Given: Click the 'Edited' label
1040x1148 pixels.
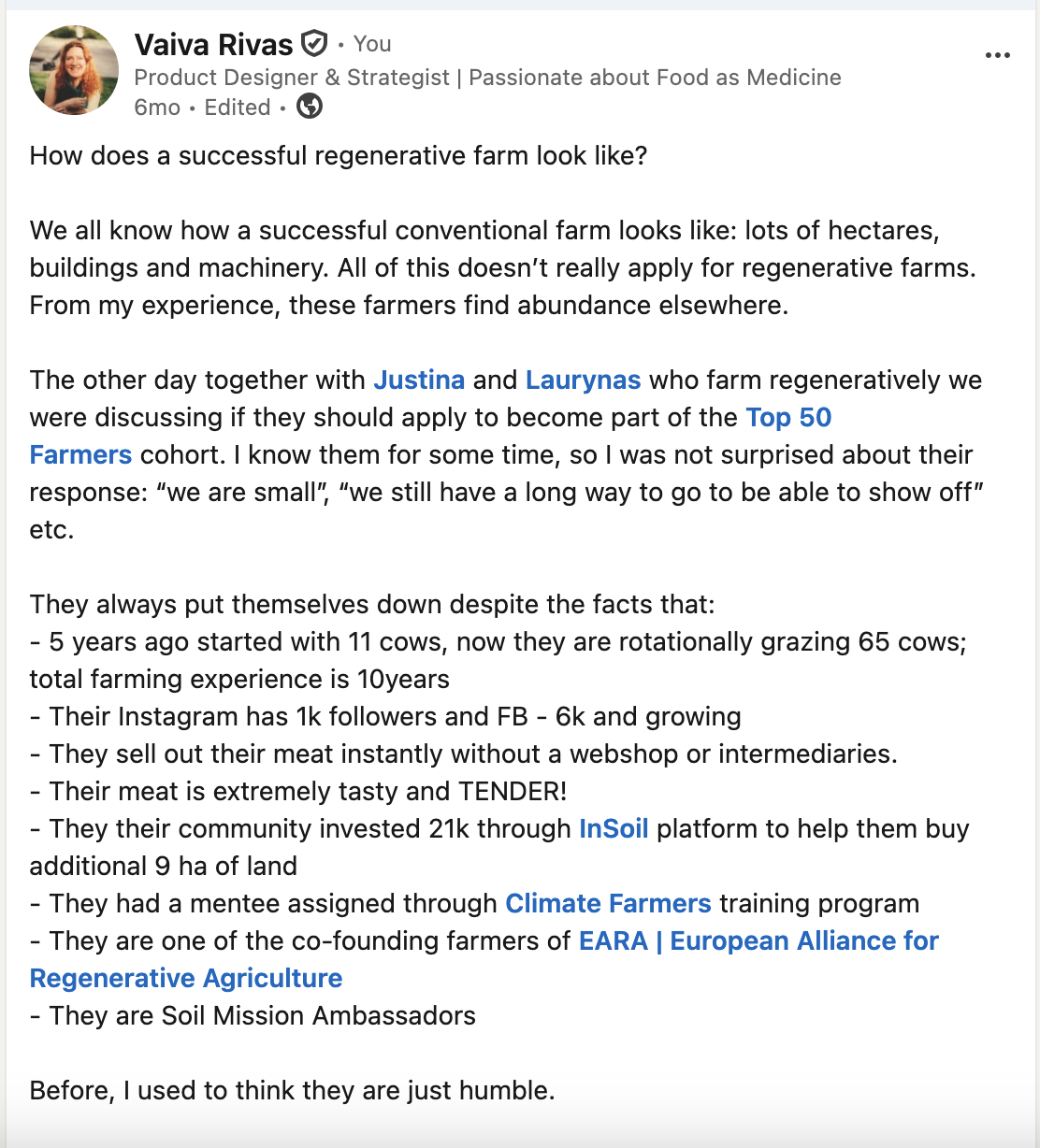Looking at the screenshot, I should (238, 108).
